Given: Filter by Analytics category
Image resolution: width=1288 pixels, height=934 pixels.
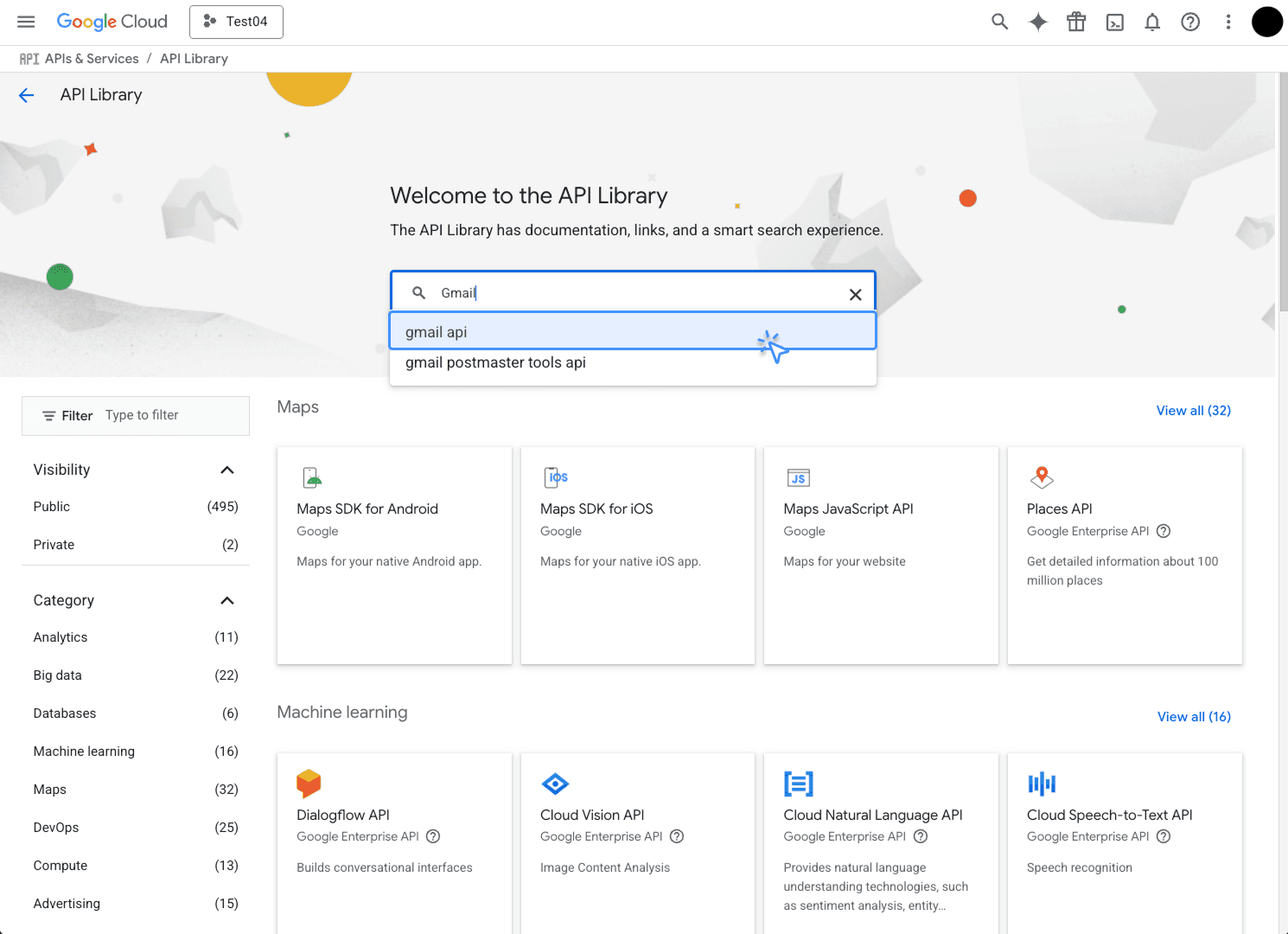Looking at the screenshot, I should 136,637.
